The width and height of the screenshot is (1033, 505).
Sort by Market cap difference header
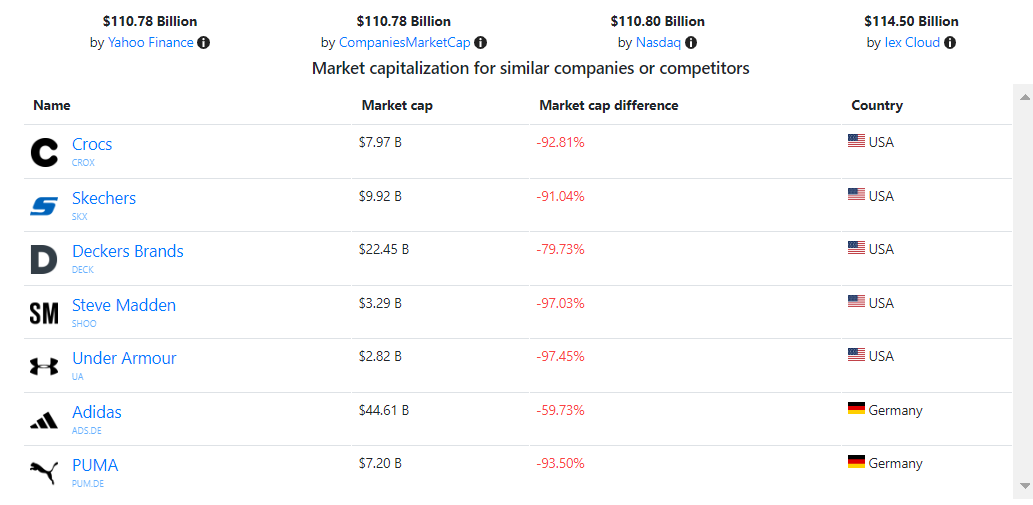pos(608,105)
